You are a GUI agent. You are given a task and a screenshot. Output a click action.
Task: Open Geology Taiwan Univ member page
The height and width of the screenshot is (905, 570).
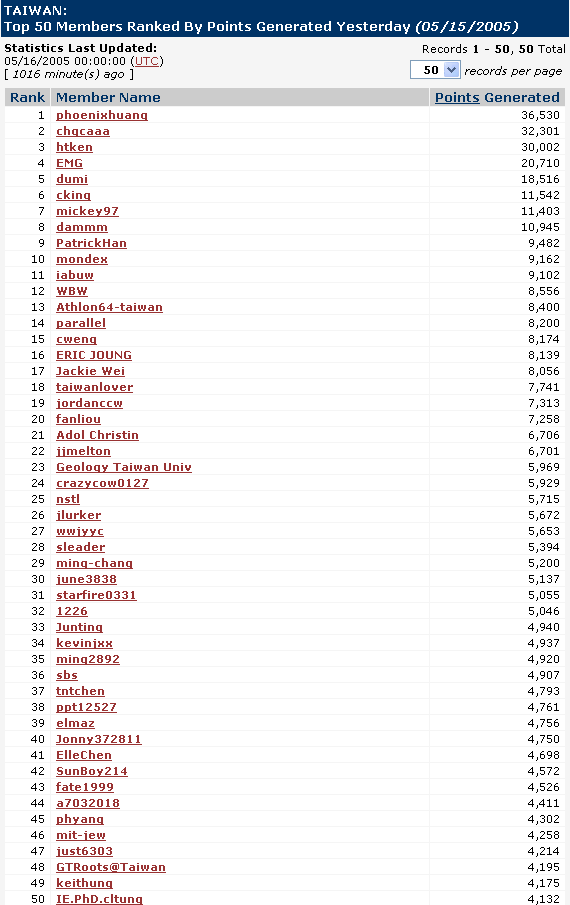click(x=123, y=467)
